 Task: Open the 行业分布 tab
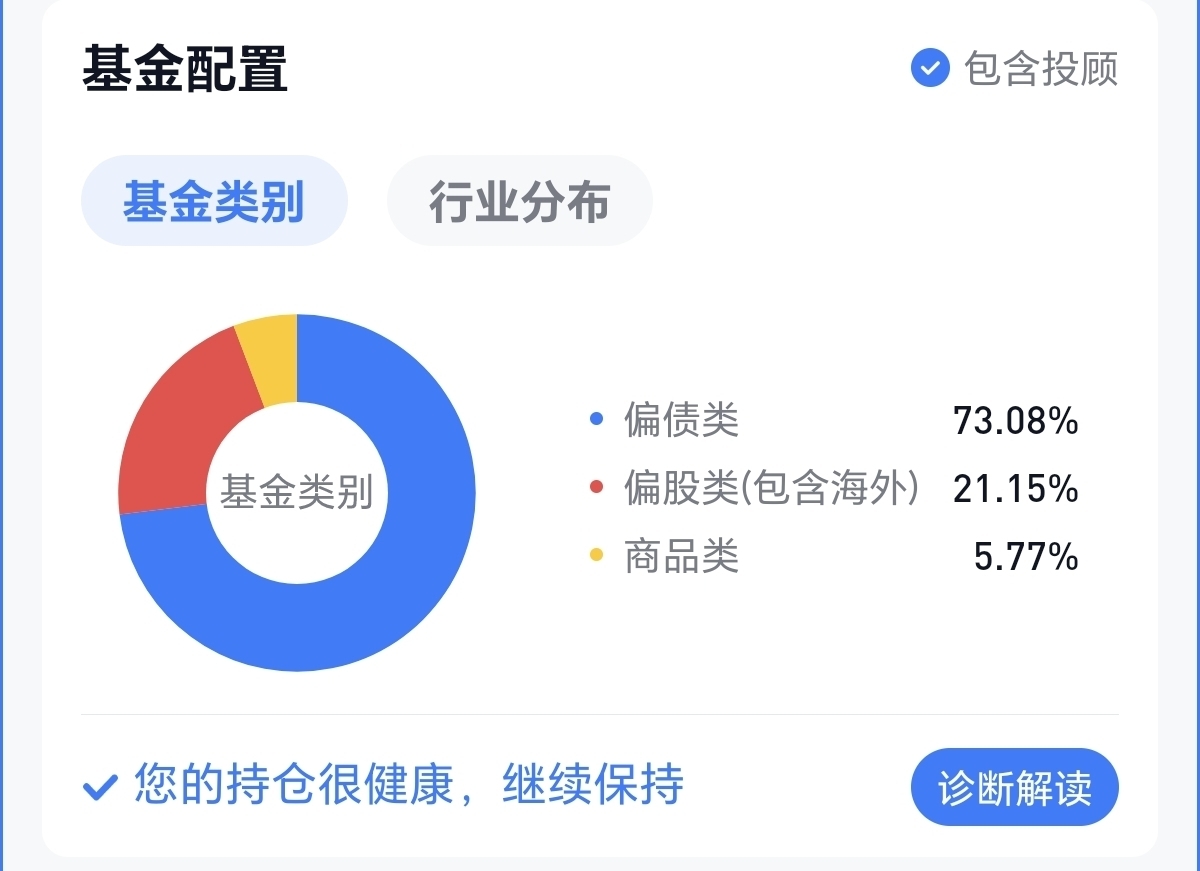click(x=520, y=201)
